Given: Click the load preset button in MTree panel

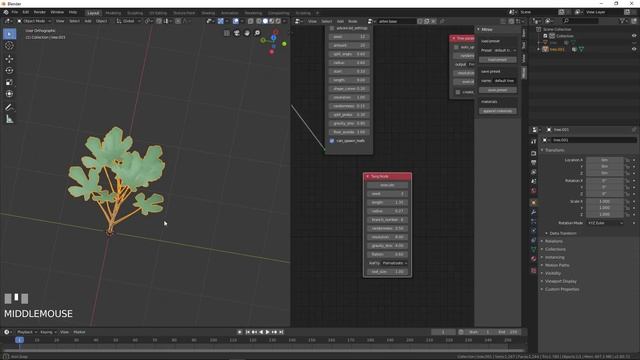Looking at the screenshot, I should pos(498,60).
